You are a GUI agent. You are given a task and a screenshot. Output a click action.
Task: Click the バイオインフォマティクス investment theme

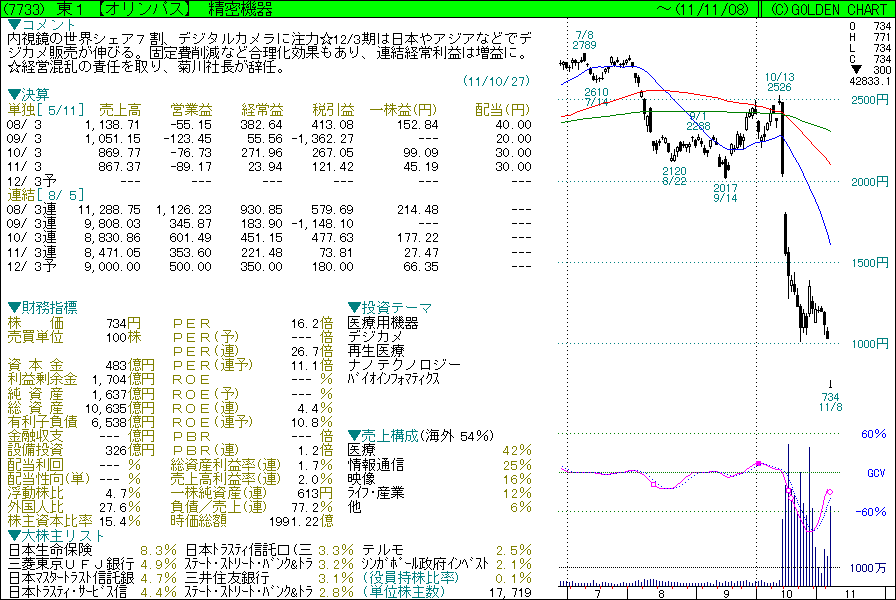click(x=394, y=379)
